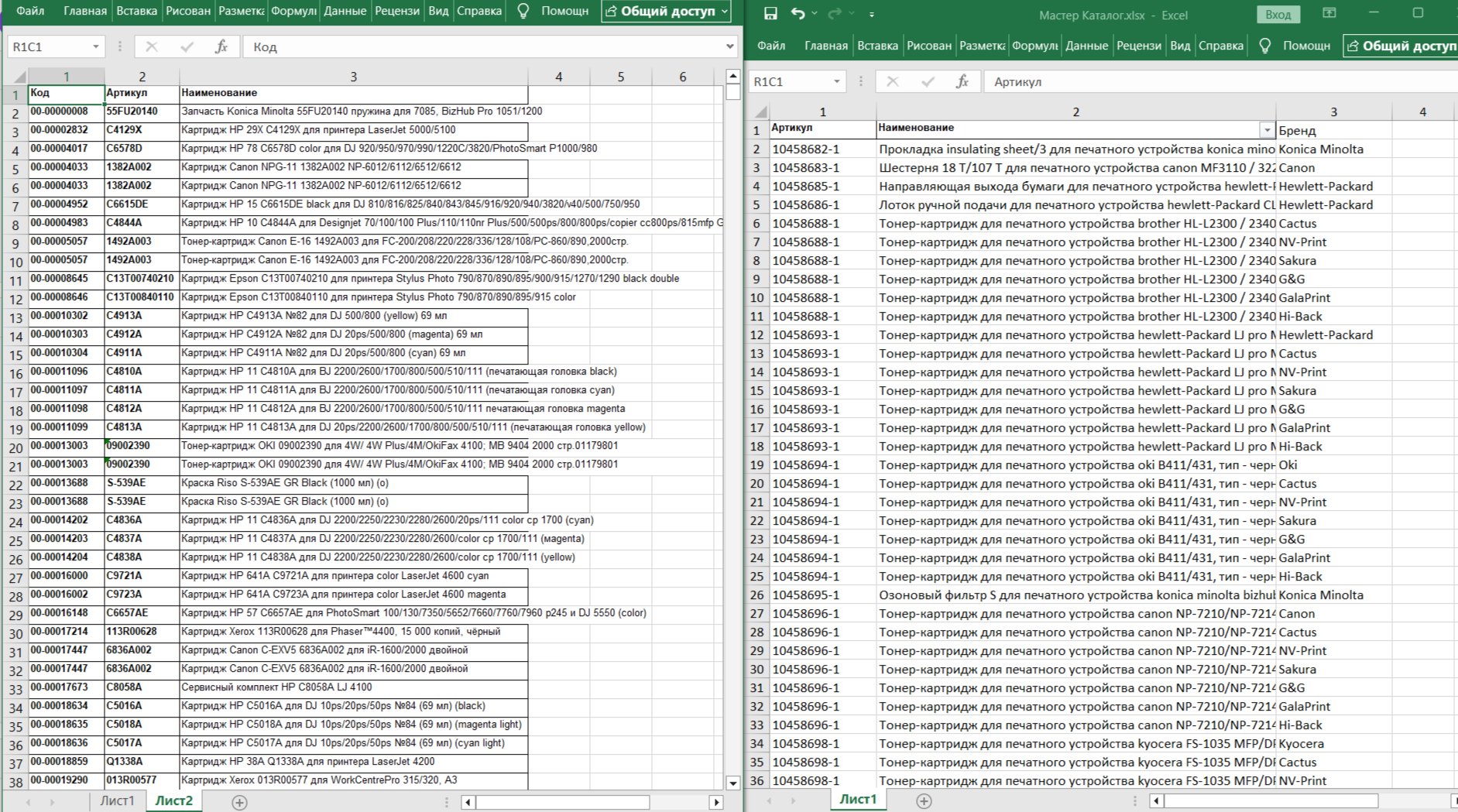1458x812 pixels.
Task: Click the Помощн search box in the left window
Action: (x=564, y=11)
